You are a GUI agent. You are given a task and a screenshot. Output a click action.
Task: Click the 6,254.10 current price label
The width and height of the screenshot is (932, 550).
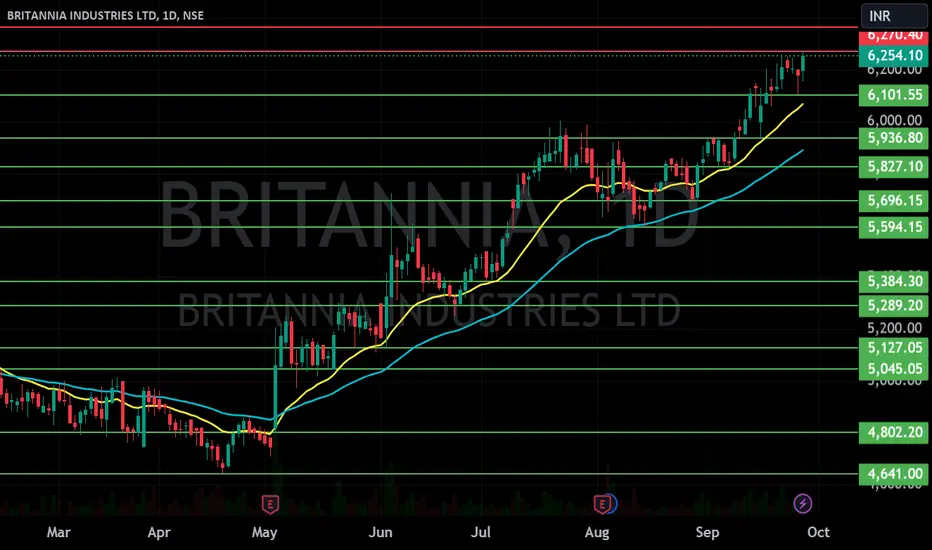(x=893, y=56)
